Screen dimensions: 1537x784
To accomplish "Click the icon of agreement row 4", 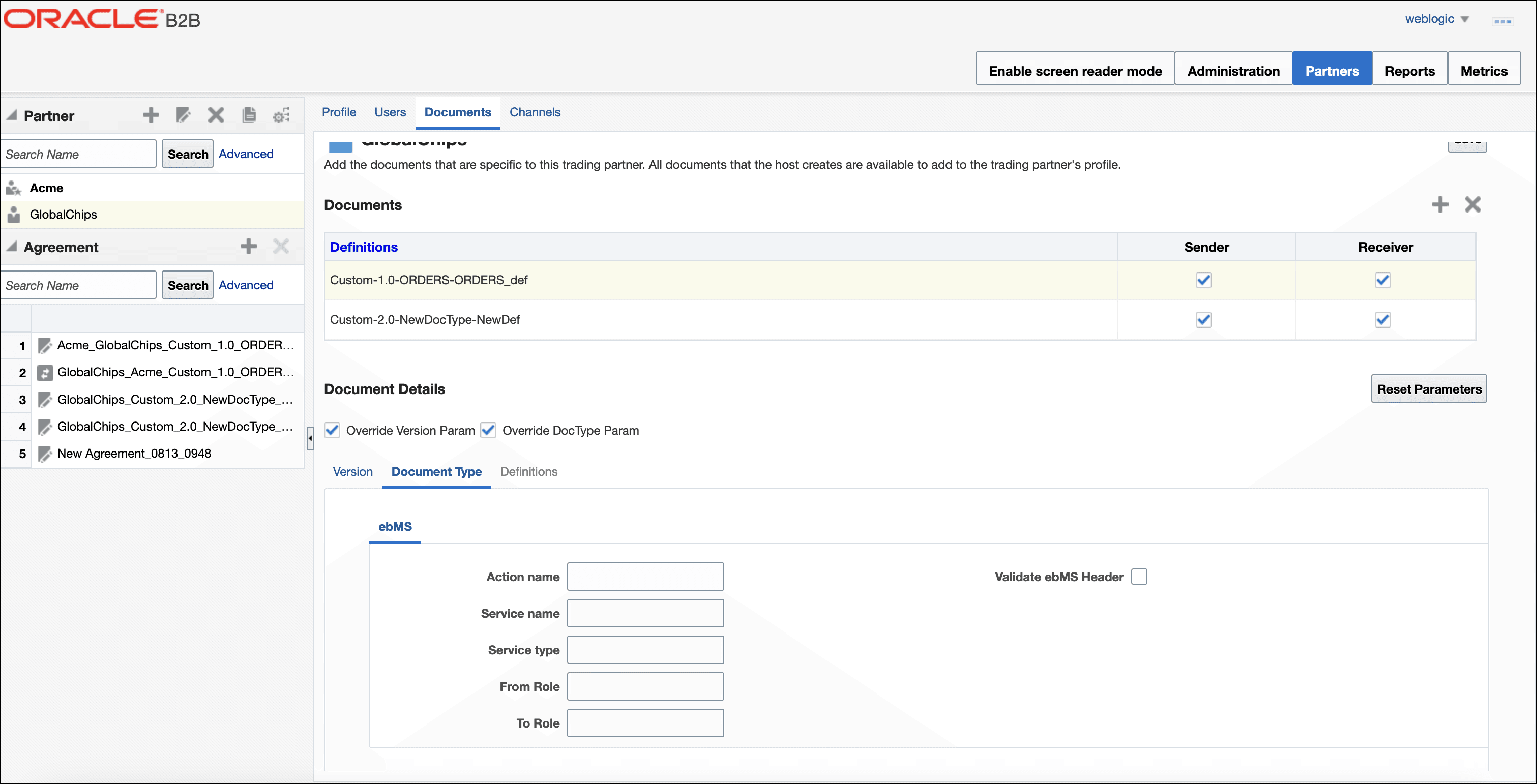I will tap(45, 427).
